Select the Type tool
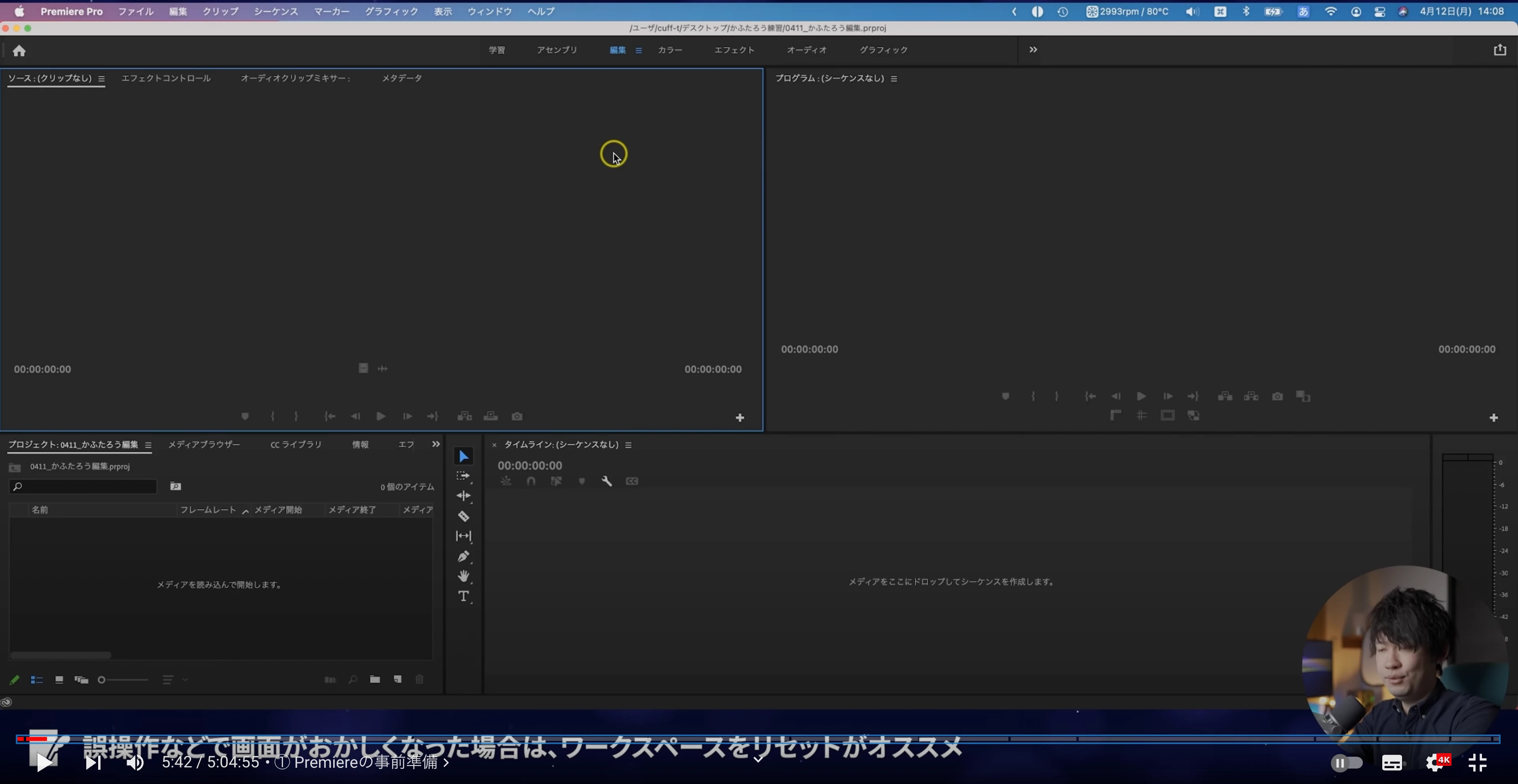The height and width of the screenshot is (784, 1518). (463, 596)
